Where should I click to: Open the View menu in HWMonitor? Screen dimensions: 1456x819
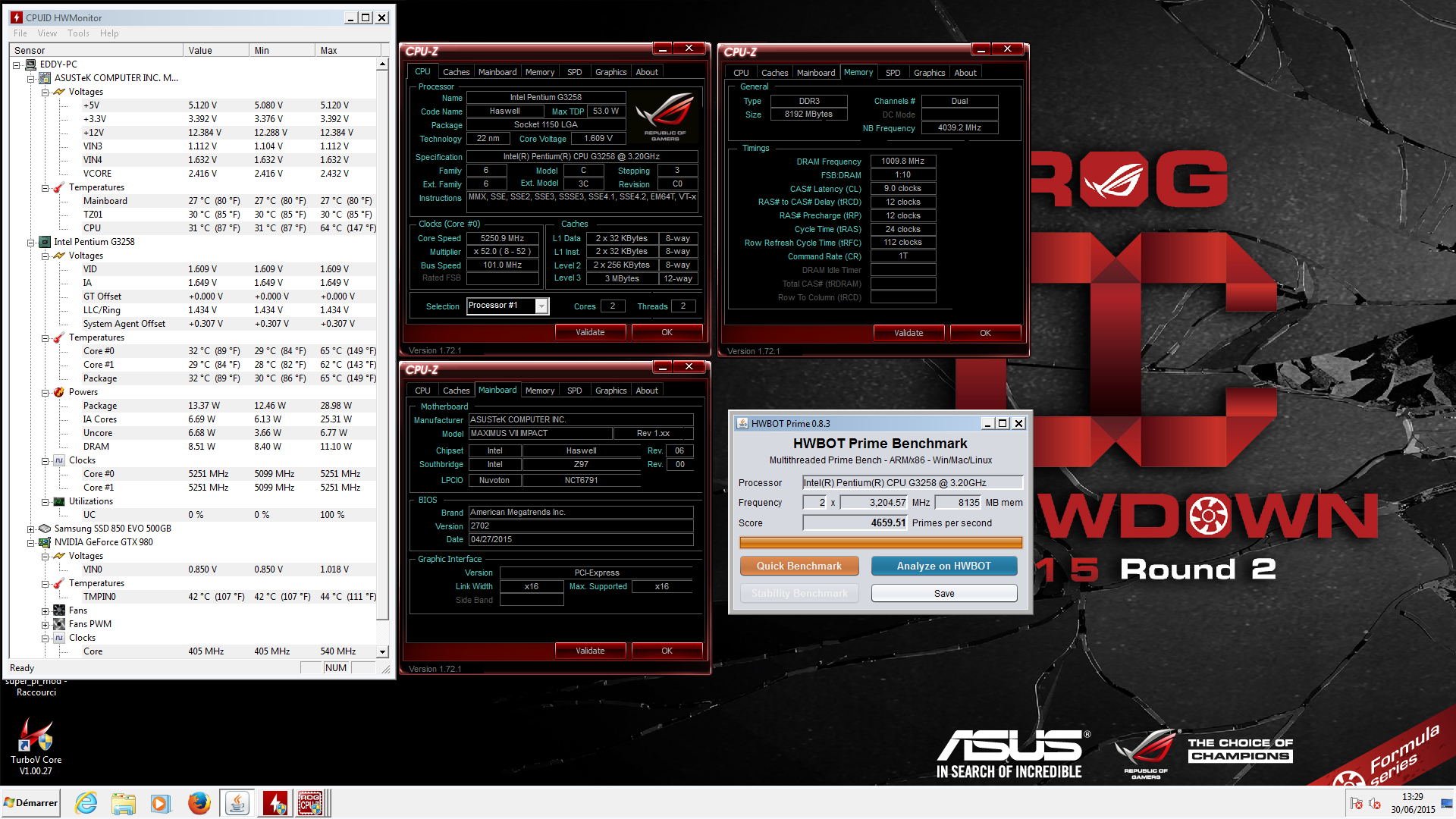pos(47,33)
